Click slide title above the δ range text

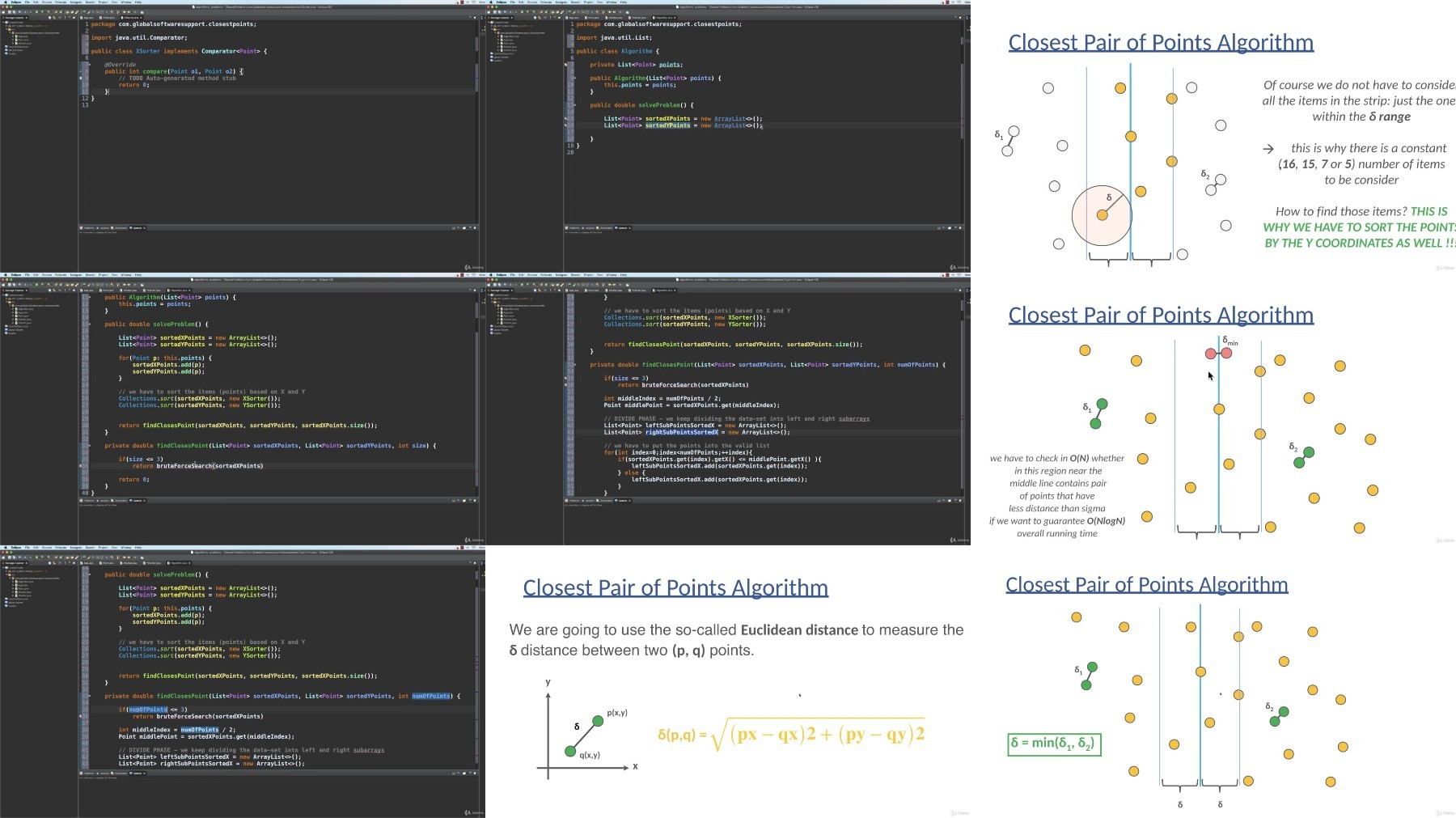[x=1161, y=42]
